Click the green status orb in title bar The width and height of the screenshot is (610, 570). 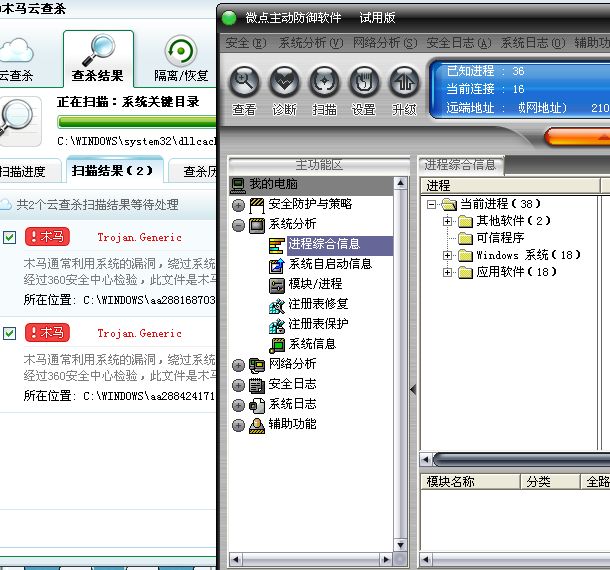(229, 18)
